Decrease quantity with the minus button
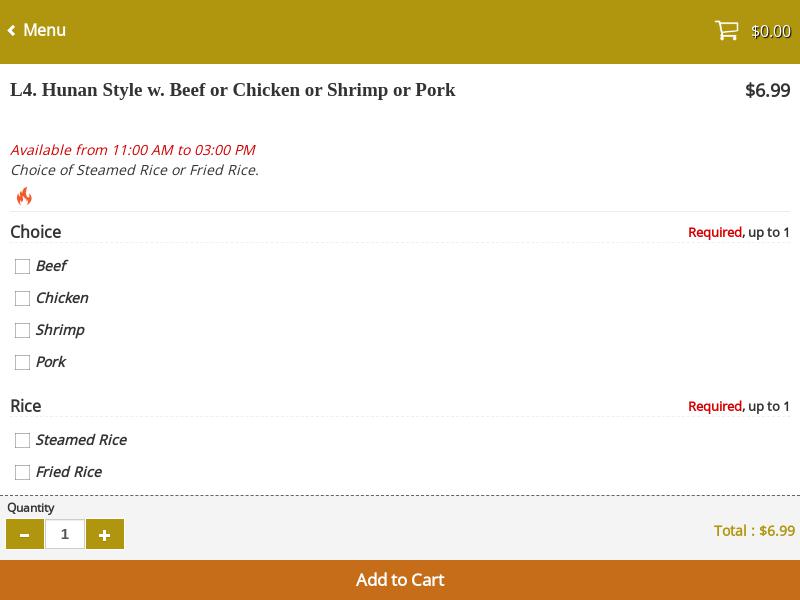The width and height of the screenshot is (800, 600). pos(25,534)
